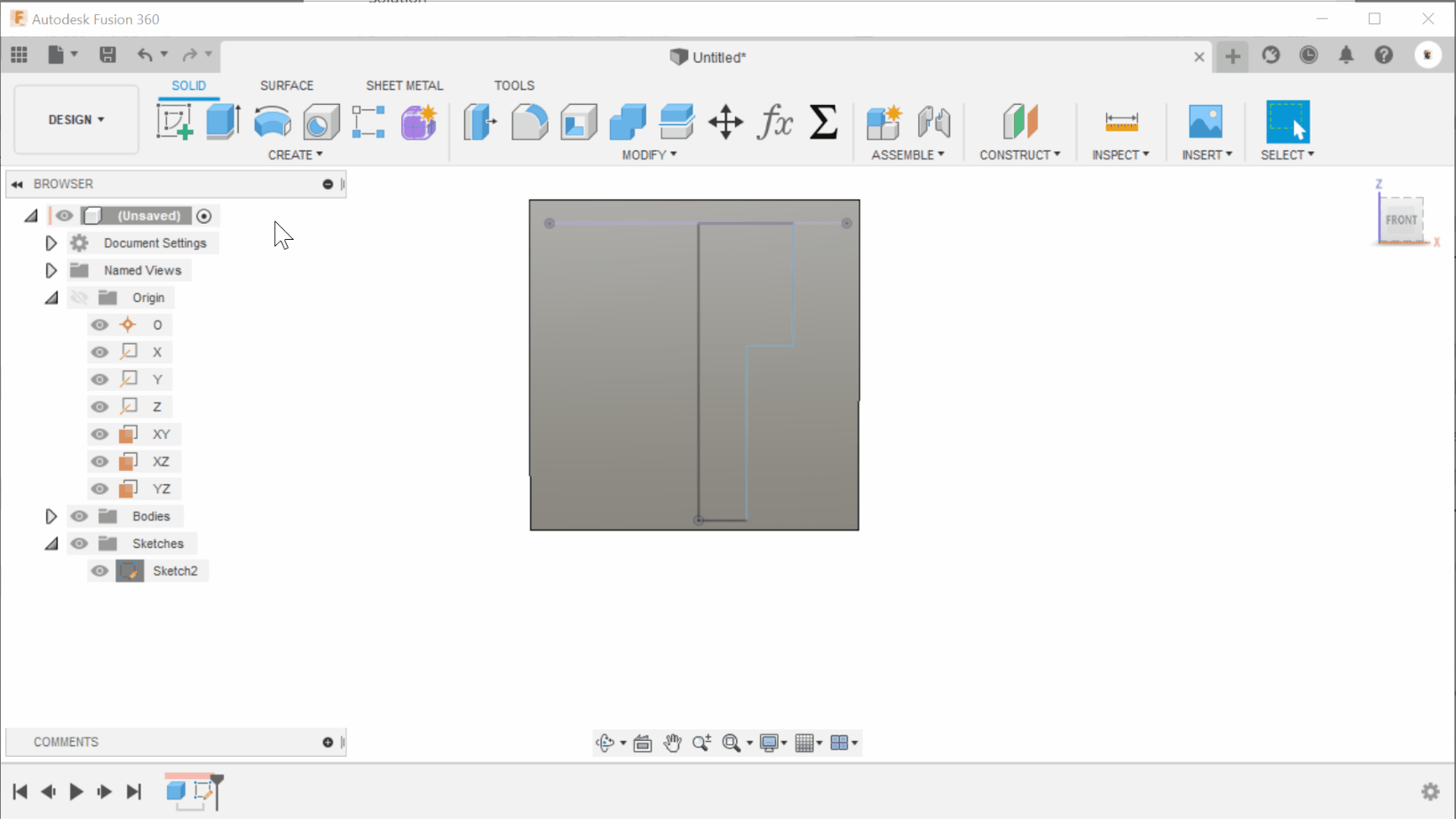Expand the Bodies folder
This screenshot has height=819, width=1456.
pyautogui.click(x=51, y=516)
